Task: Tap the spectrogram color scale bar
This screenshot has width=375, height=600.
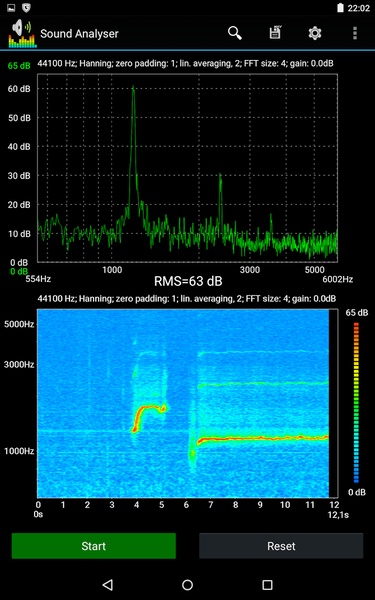Action: click(356, 402)
